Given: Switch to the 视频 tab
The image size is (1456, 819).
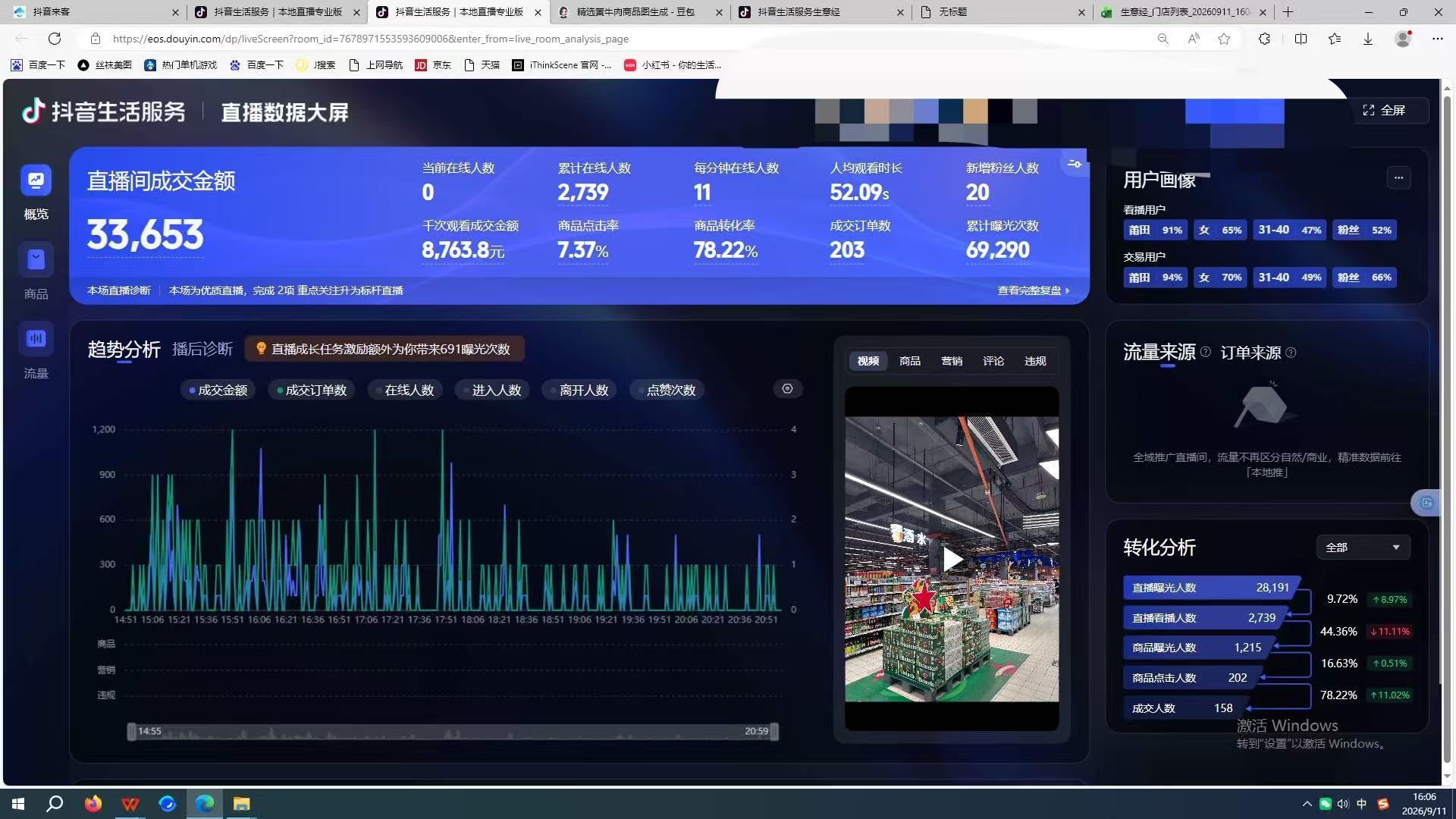Looking at the screenshot, I should 868,361.
